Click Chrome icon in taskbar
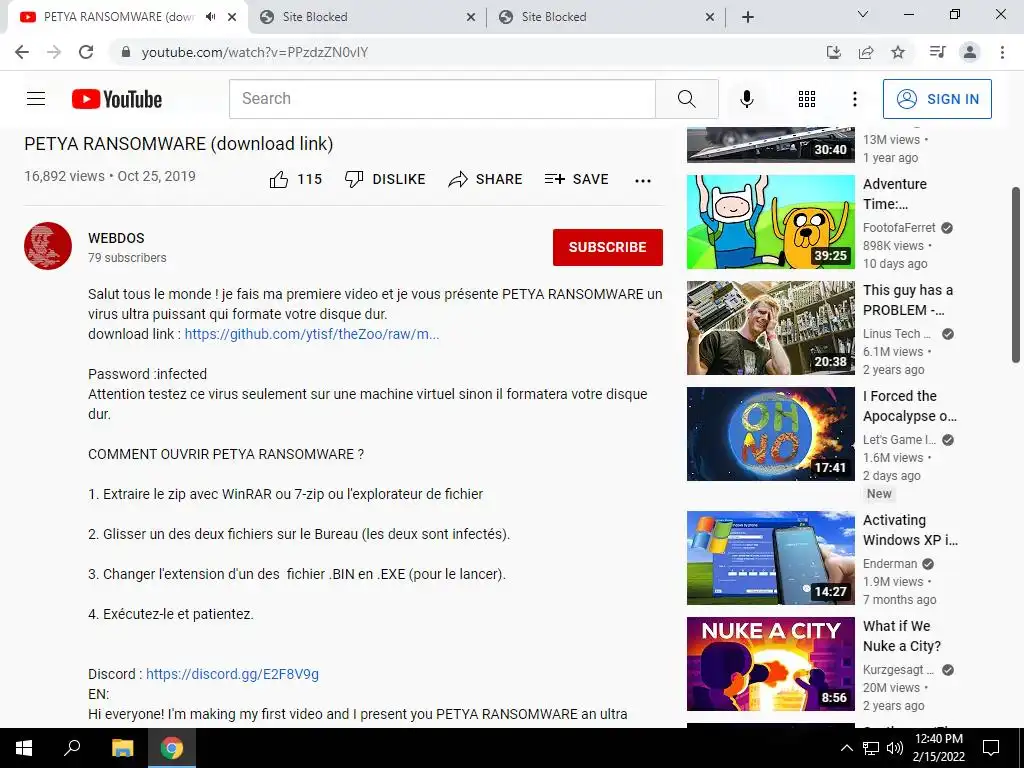 point(172,748)
